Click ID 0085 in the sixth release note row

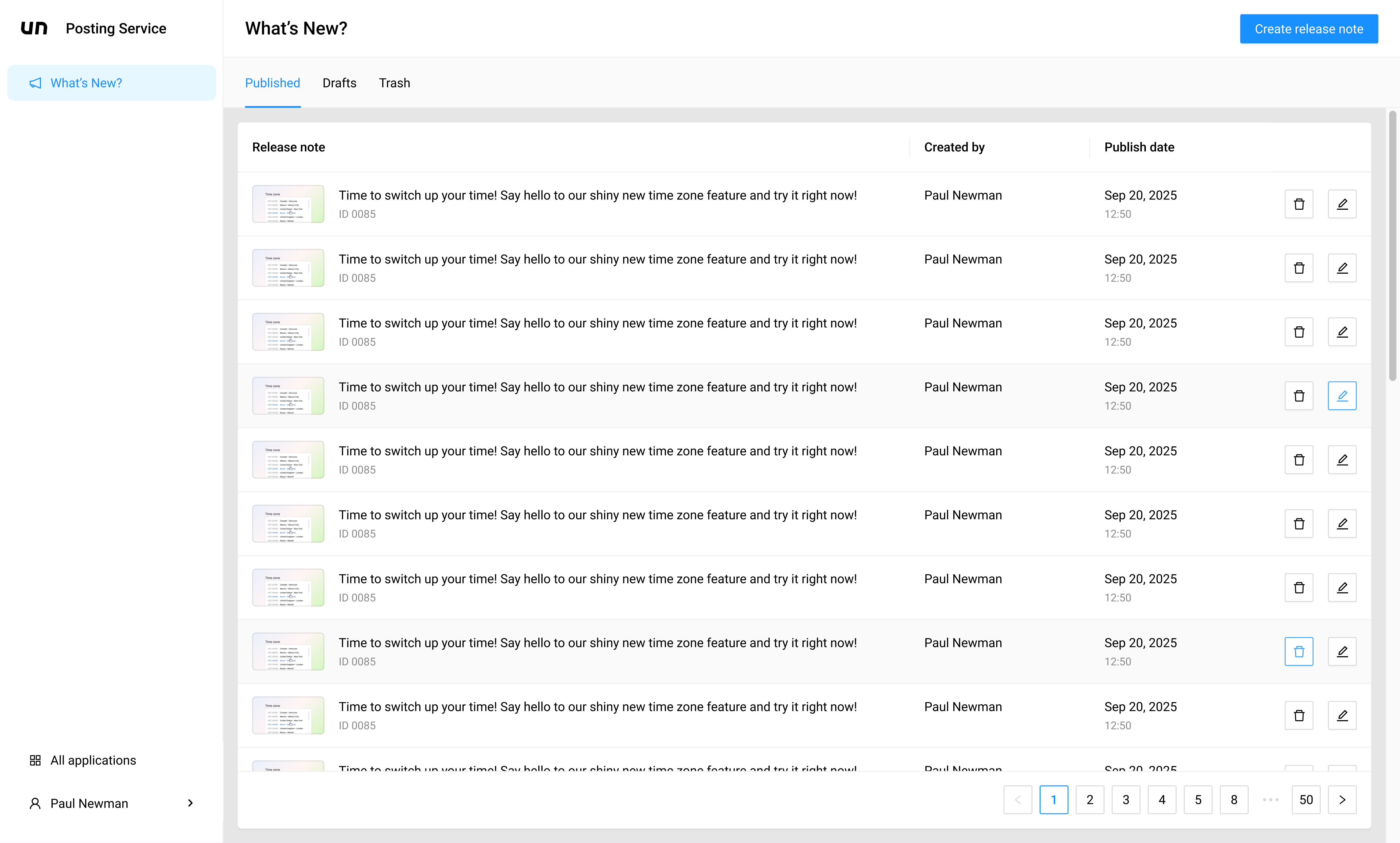pos(357,533)
